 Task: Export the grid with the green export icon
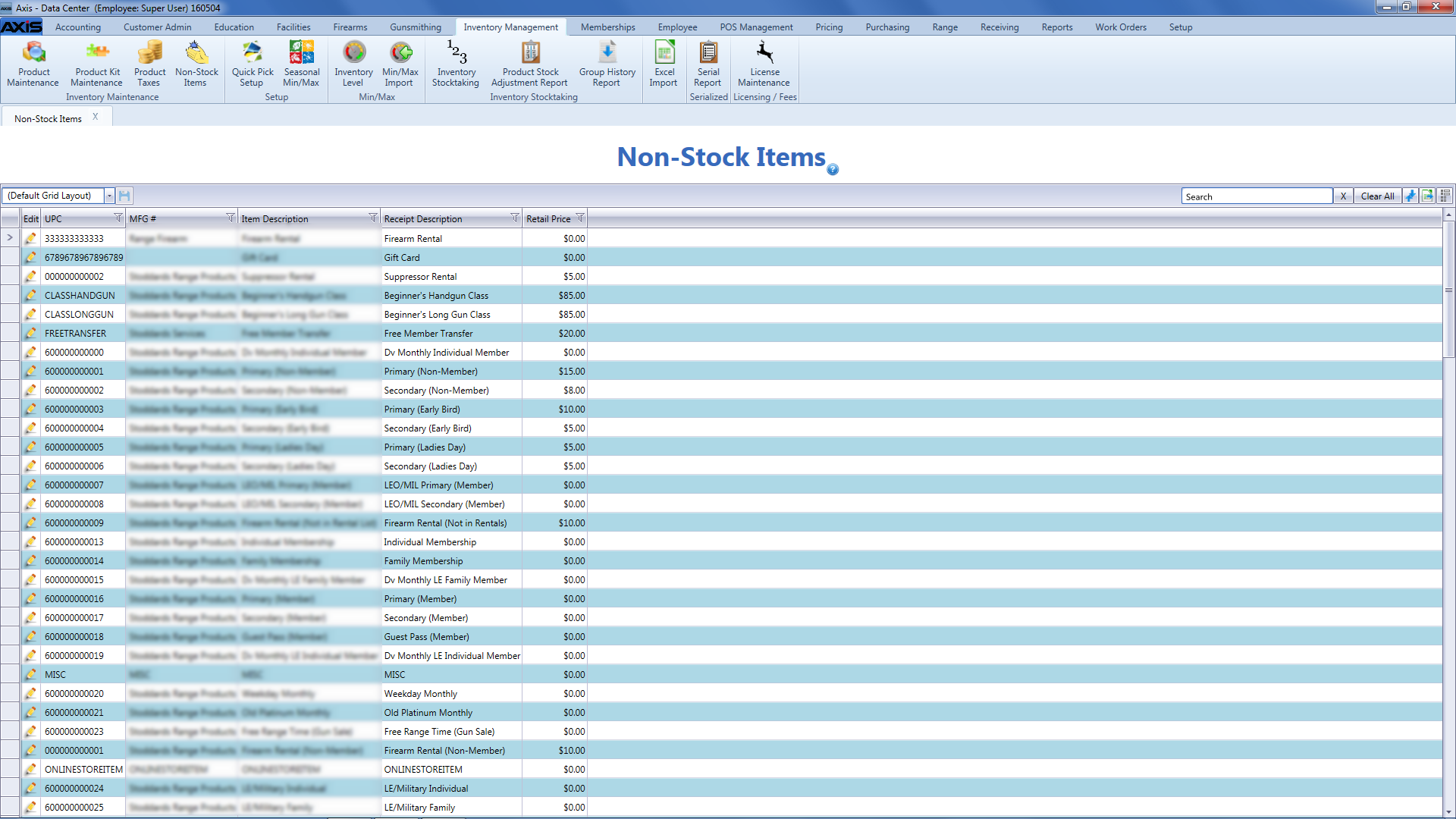1427,196
